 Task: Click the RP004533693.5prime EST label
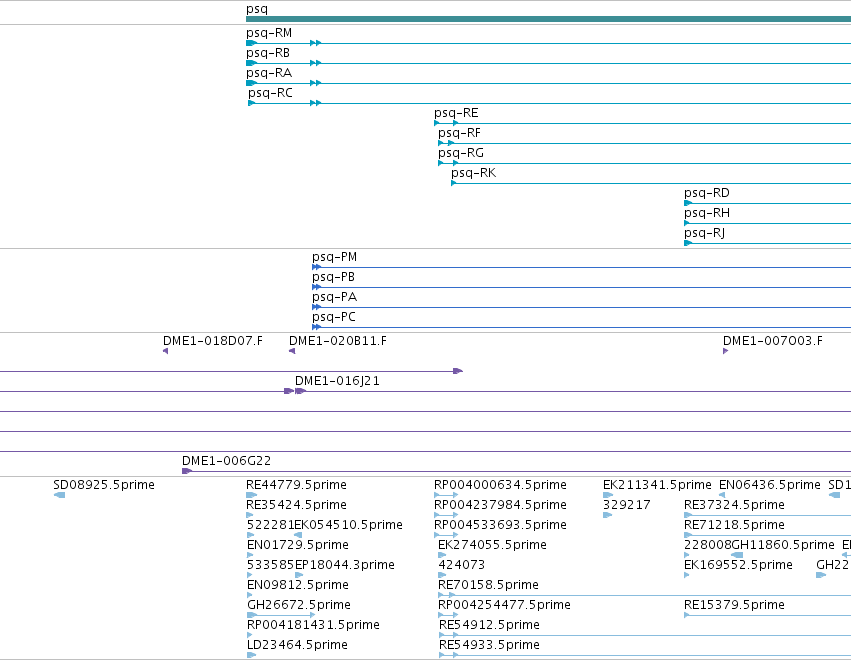pos(500,525)
